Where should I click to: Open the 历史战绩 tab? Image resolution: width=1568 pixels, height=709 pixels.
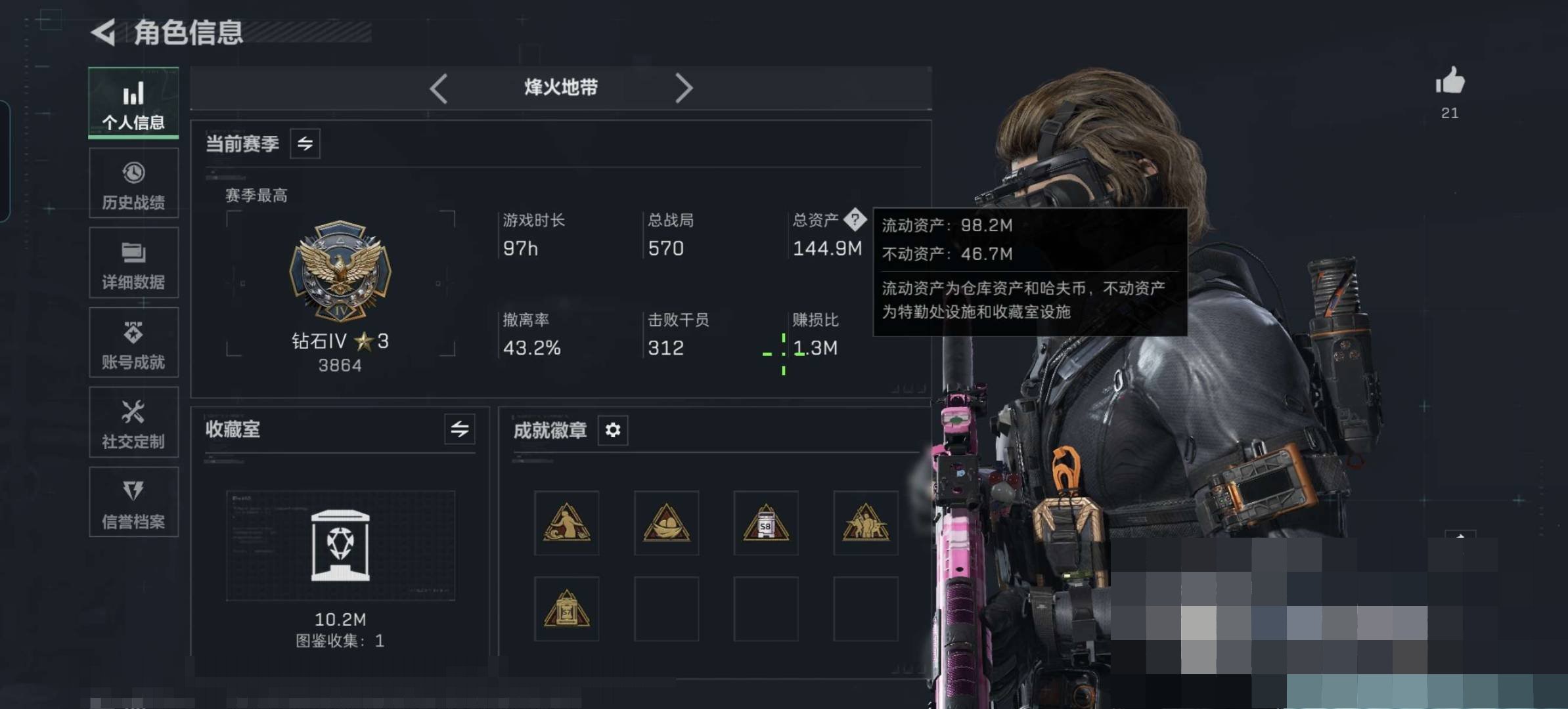click(x=133, y=183)
